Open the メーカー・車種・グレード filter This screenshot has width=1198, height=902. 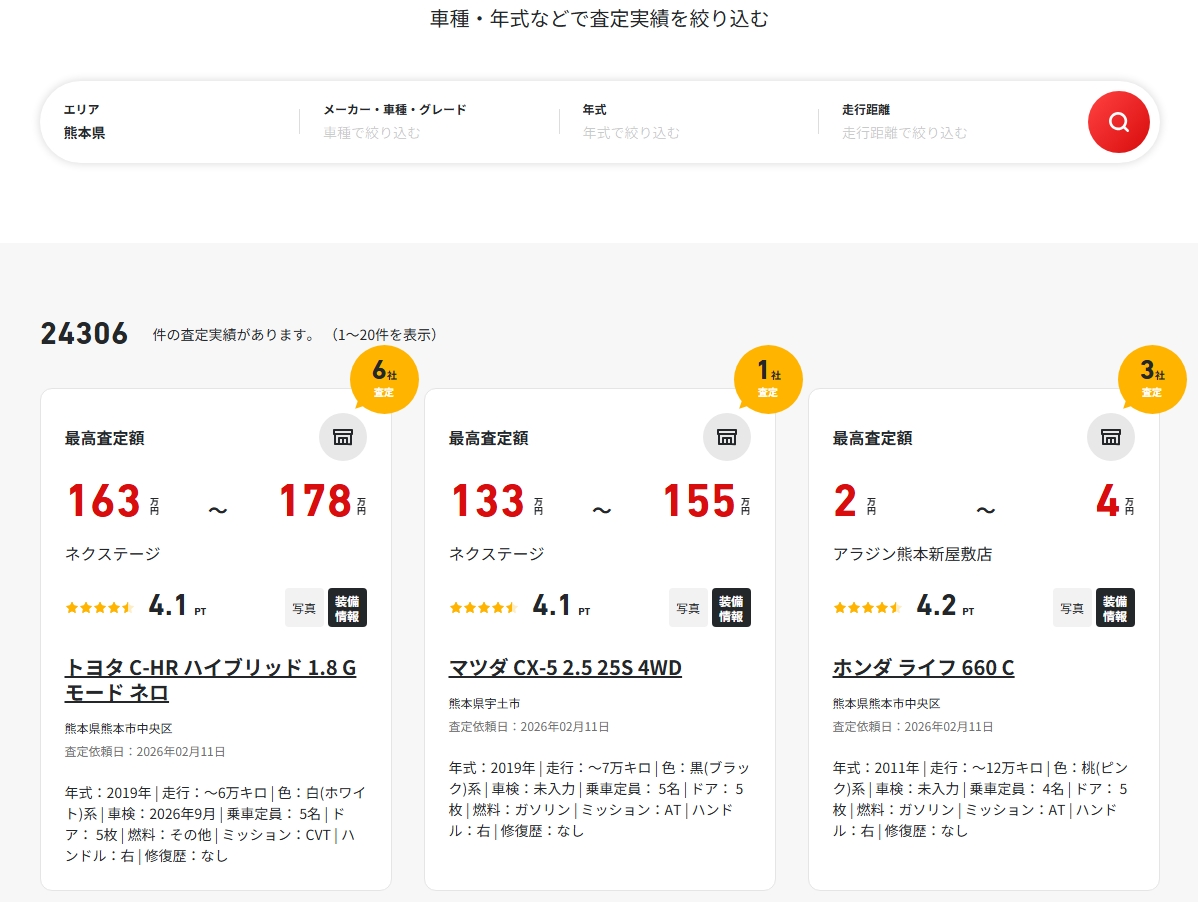(x=428, y=122)
